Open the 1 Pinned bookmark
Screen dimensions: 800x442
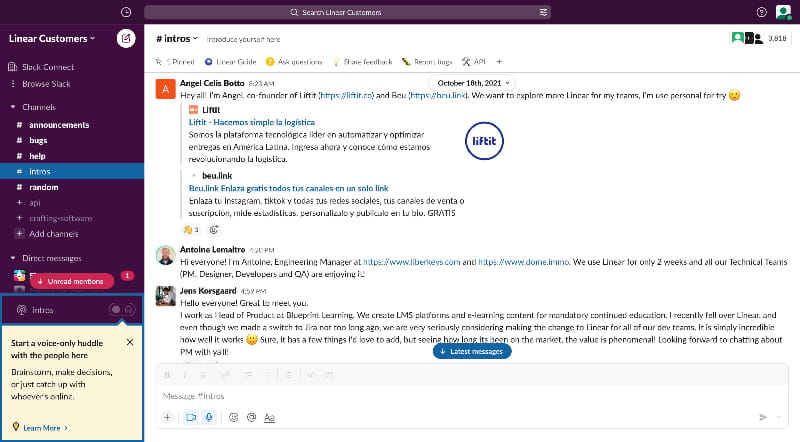176,62
